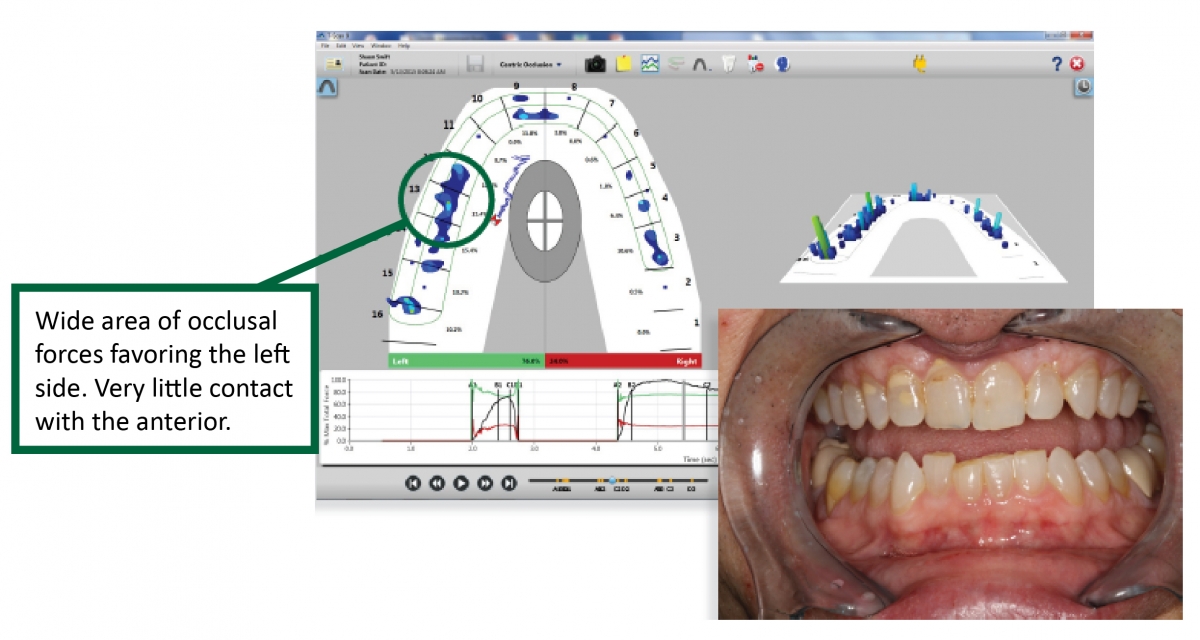Viewport: 1200px width, 640px height.
Task: Open the Edit menu
Action: 340,46
